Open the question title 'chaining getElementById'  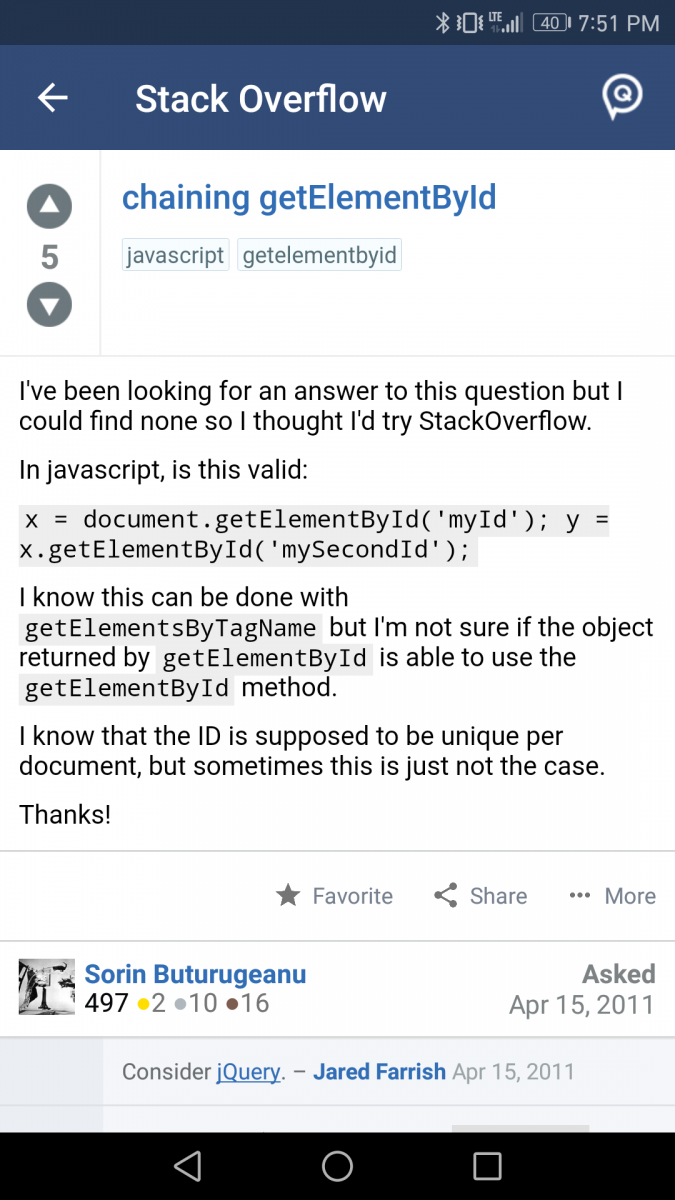309,198
